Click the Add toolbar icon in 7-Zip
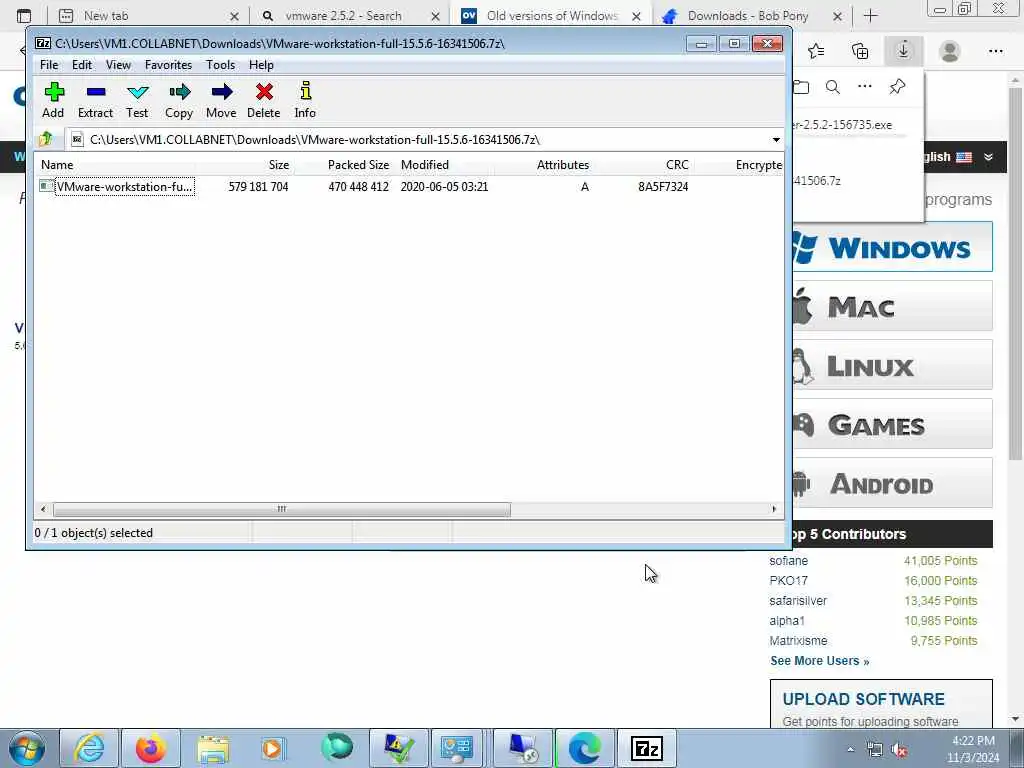Viewport: 1024px width, 768px height. click(54, 100)
